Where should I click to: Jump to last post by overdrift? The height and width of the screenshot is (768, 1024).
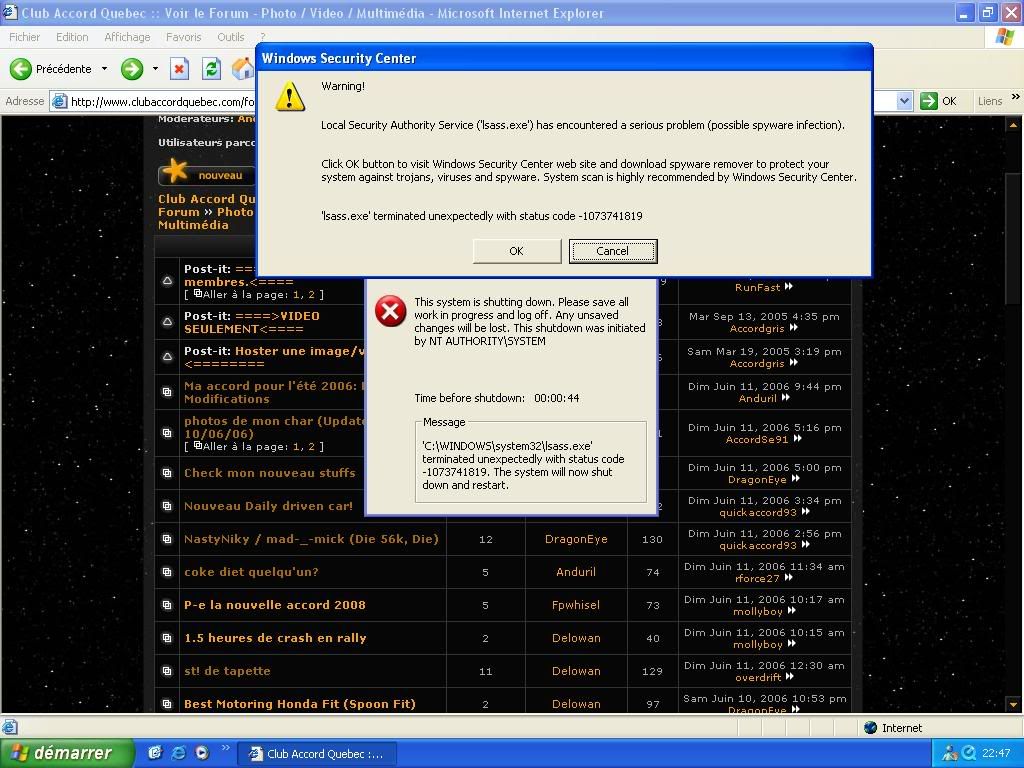click(x=790, y=677)
